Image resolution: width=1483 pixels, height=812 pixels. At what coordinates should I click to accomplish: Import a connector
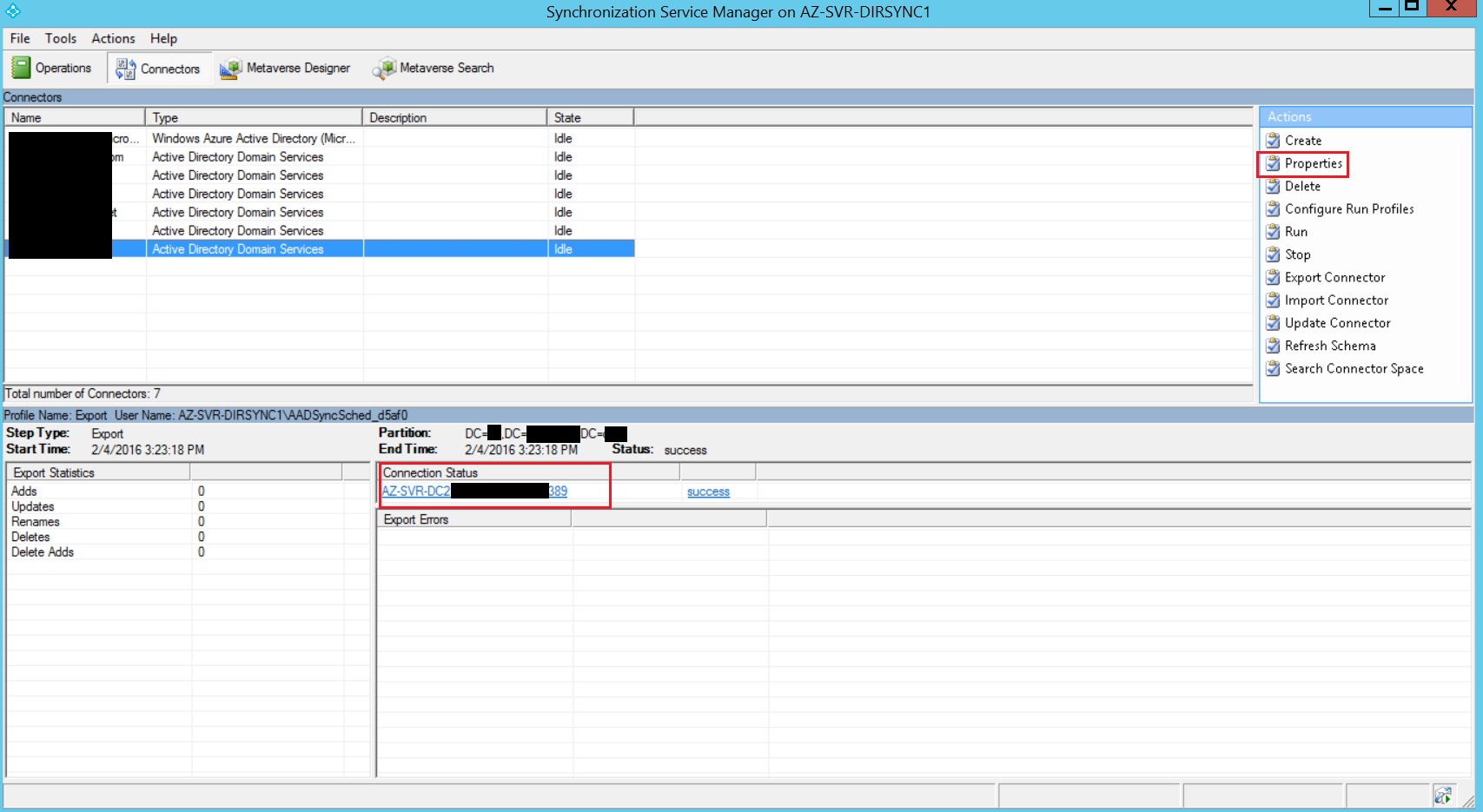coord(1335,300)
